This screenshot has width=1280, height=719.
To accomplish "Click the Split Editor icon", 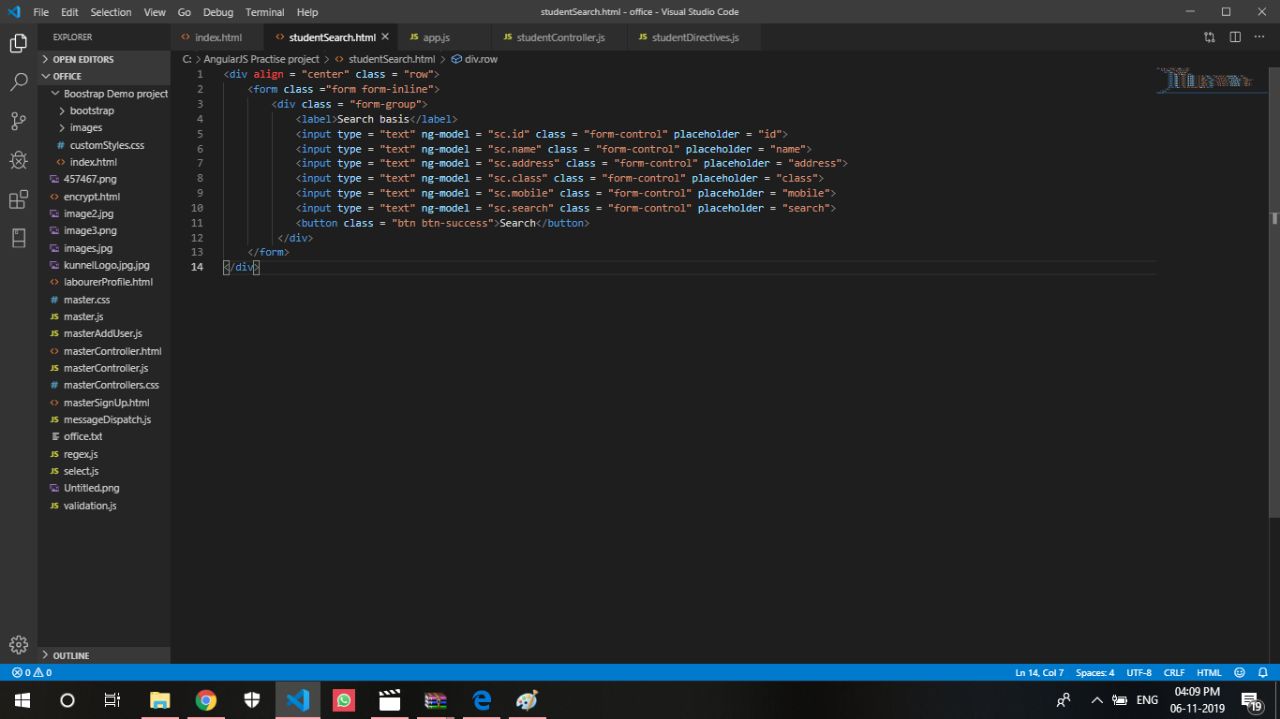I will pos(1235,37).
